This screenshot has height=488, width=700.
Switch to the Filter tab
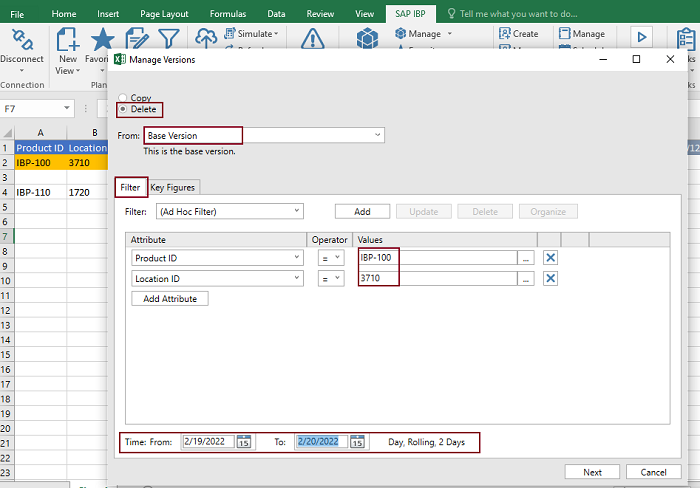click(130, 187)
